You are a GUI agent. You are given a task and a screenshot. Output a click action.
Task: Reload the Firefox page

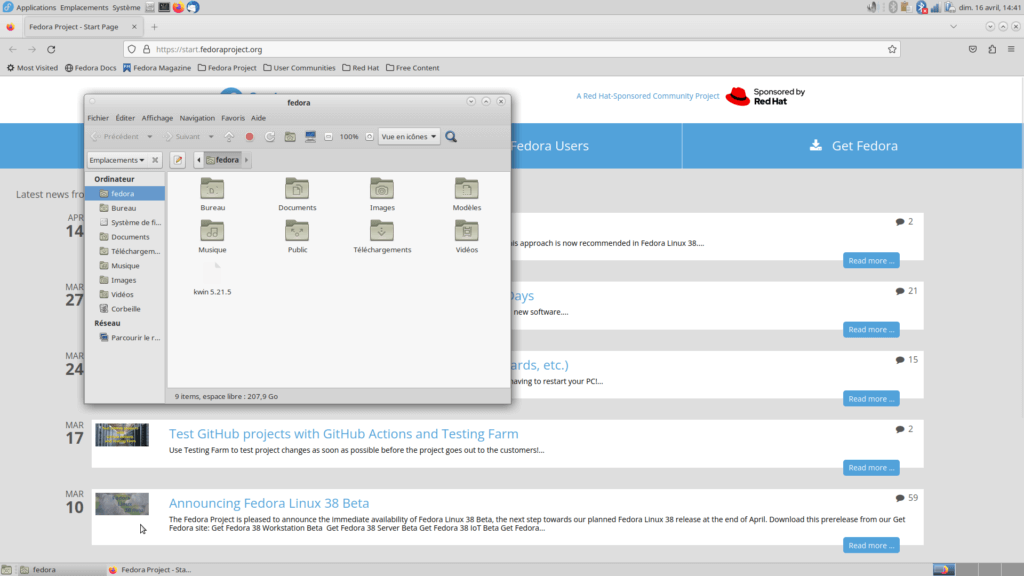[51, 49]
